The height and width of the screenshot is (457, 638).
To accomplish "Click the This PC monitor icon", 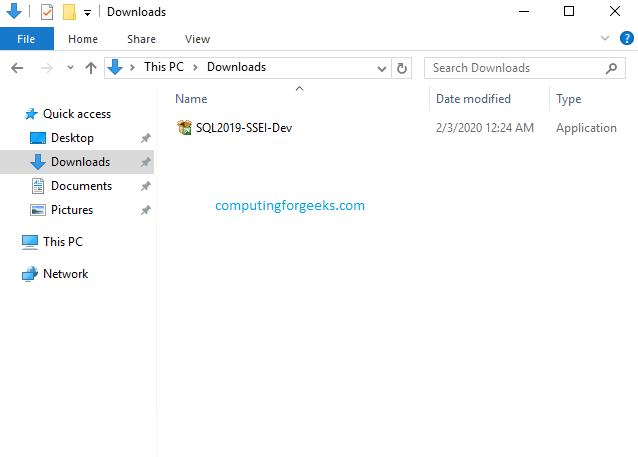I will (30, 242).
